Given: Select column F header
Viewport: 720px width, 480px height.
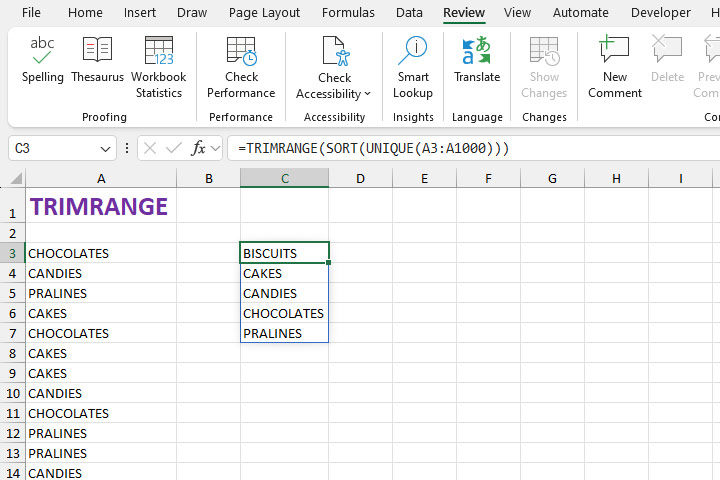Looking at the screenshot, I should [488, 178].
